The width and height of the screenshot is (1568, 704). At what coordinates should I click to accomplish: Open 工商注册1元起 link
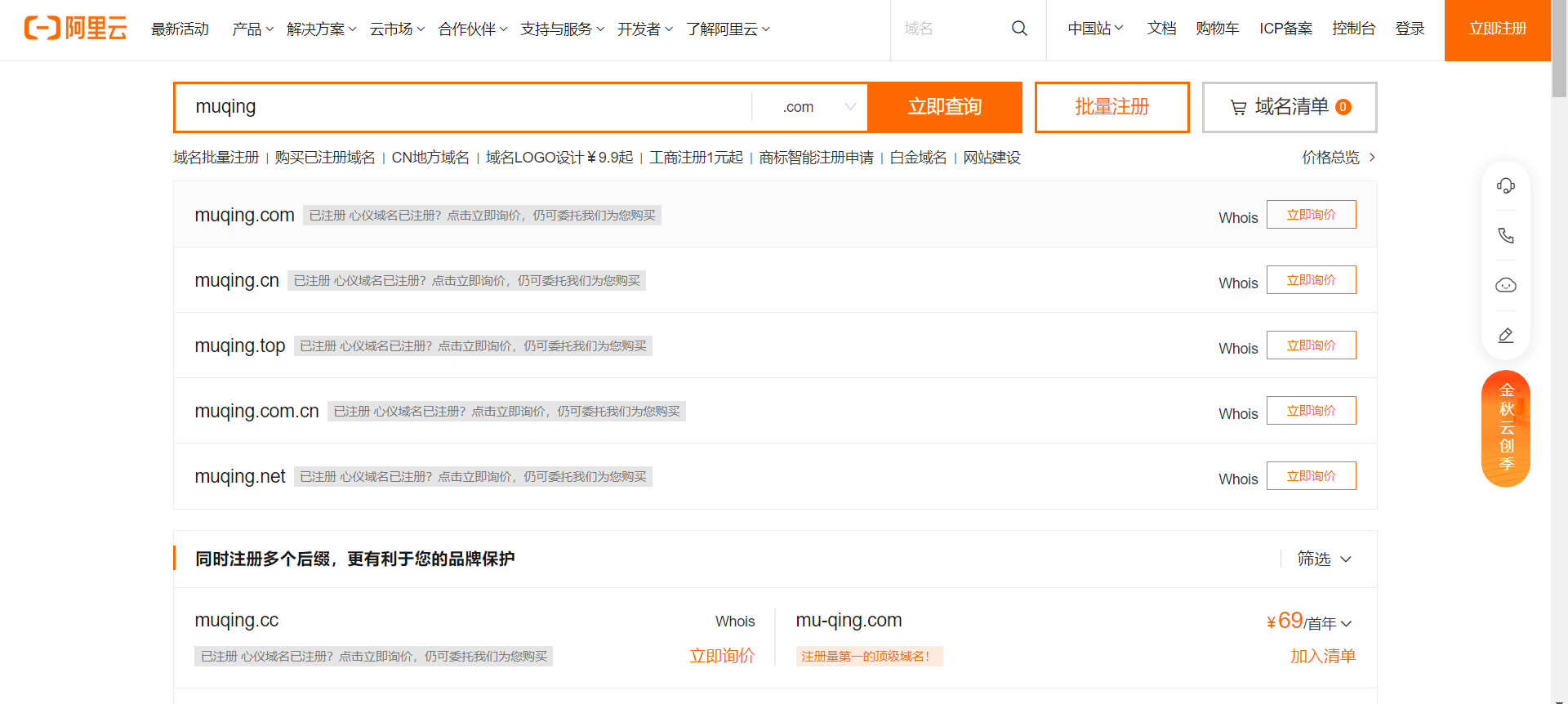pyautogui.click(x=696, y=158)
